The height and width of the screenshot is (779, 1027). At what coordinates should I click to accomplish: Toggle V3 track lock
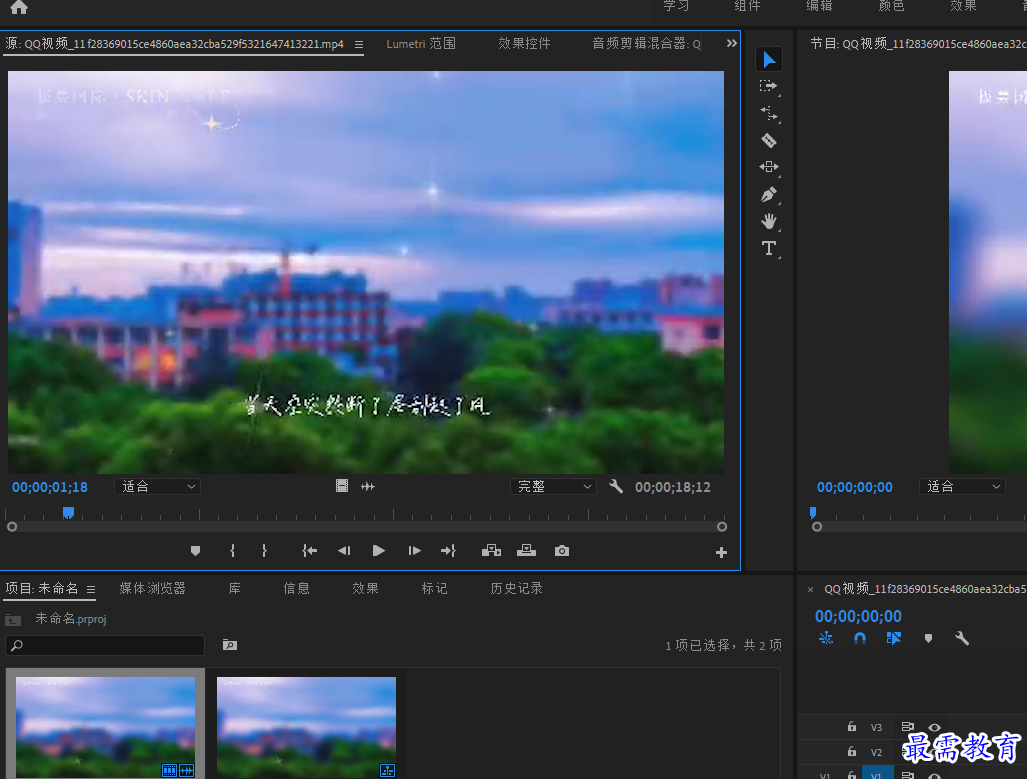(x=851, y=727)
